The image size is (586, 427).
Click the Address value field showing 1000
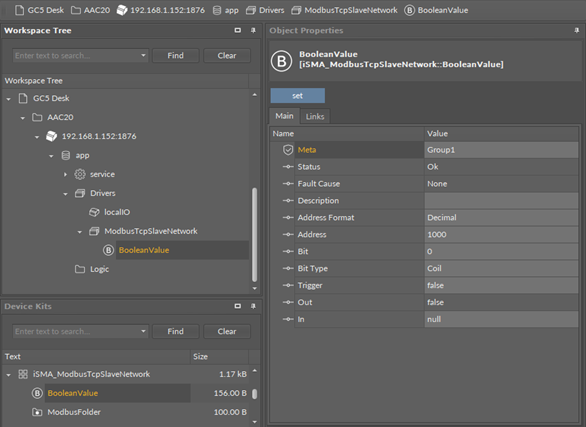[x=501, y=235]
